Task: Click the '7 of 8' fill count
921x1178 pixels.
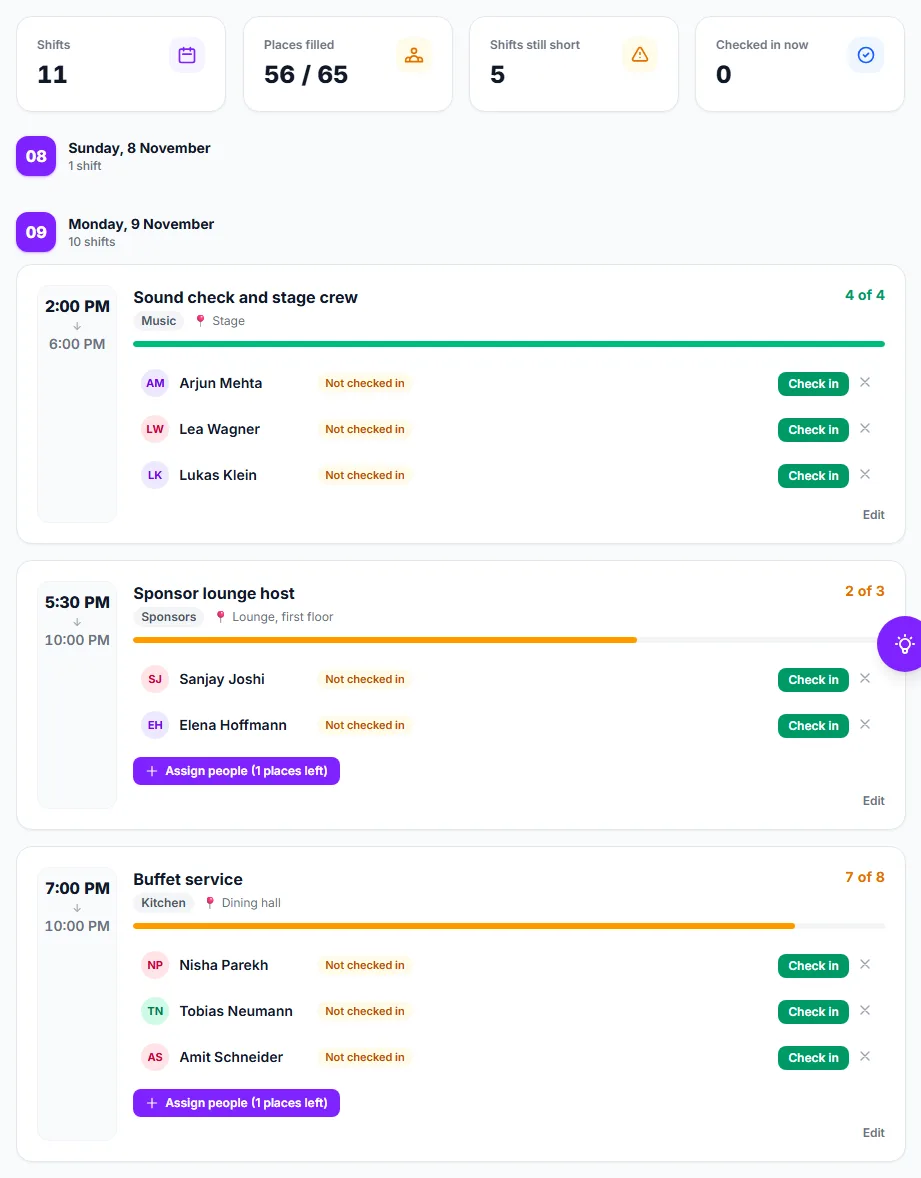Action: pos(865,877)
